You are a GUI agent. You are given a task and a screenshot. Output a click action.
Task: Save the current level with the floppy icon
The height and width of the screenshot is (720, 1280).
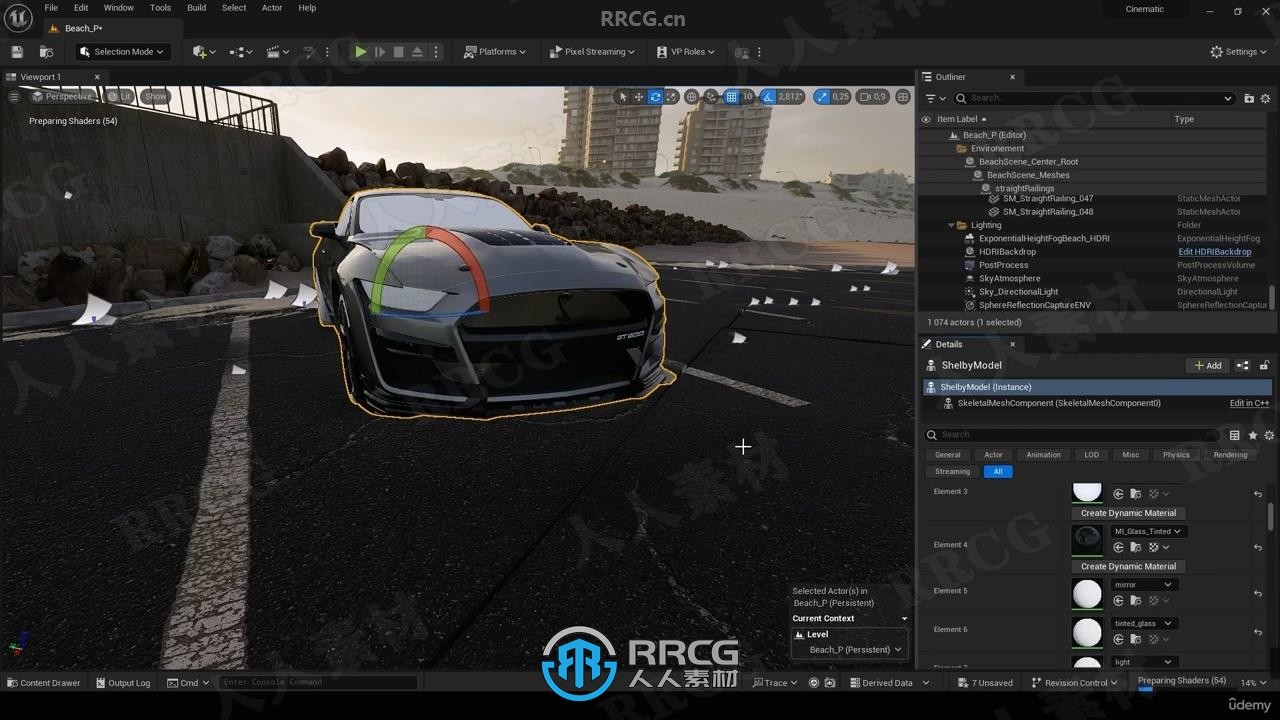point(17,52)
